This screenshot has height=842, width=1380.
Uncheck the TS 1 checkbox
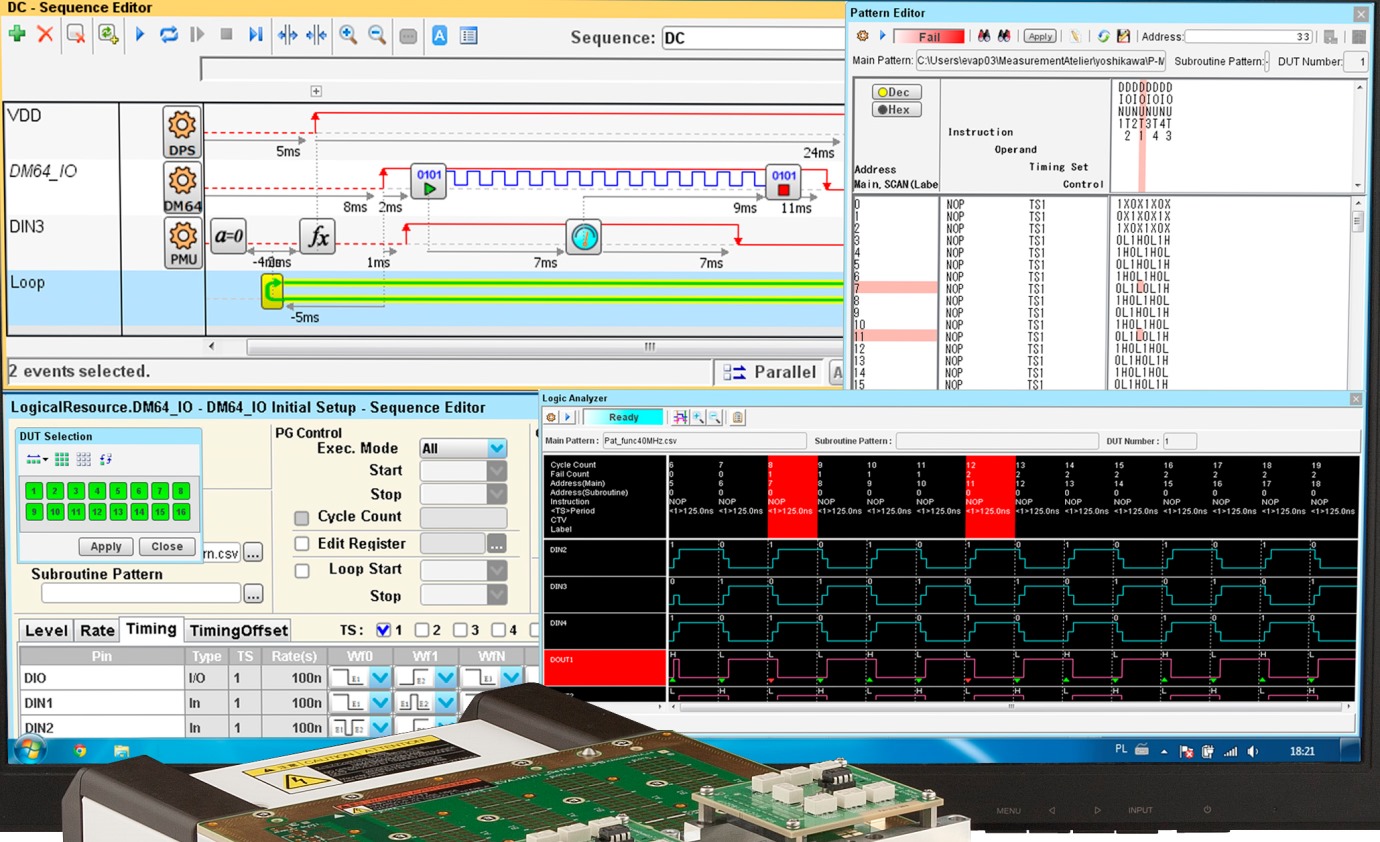(x=383, y=630)
